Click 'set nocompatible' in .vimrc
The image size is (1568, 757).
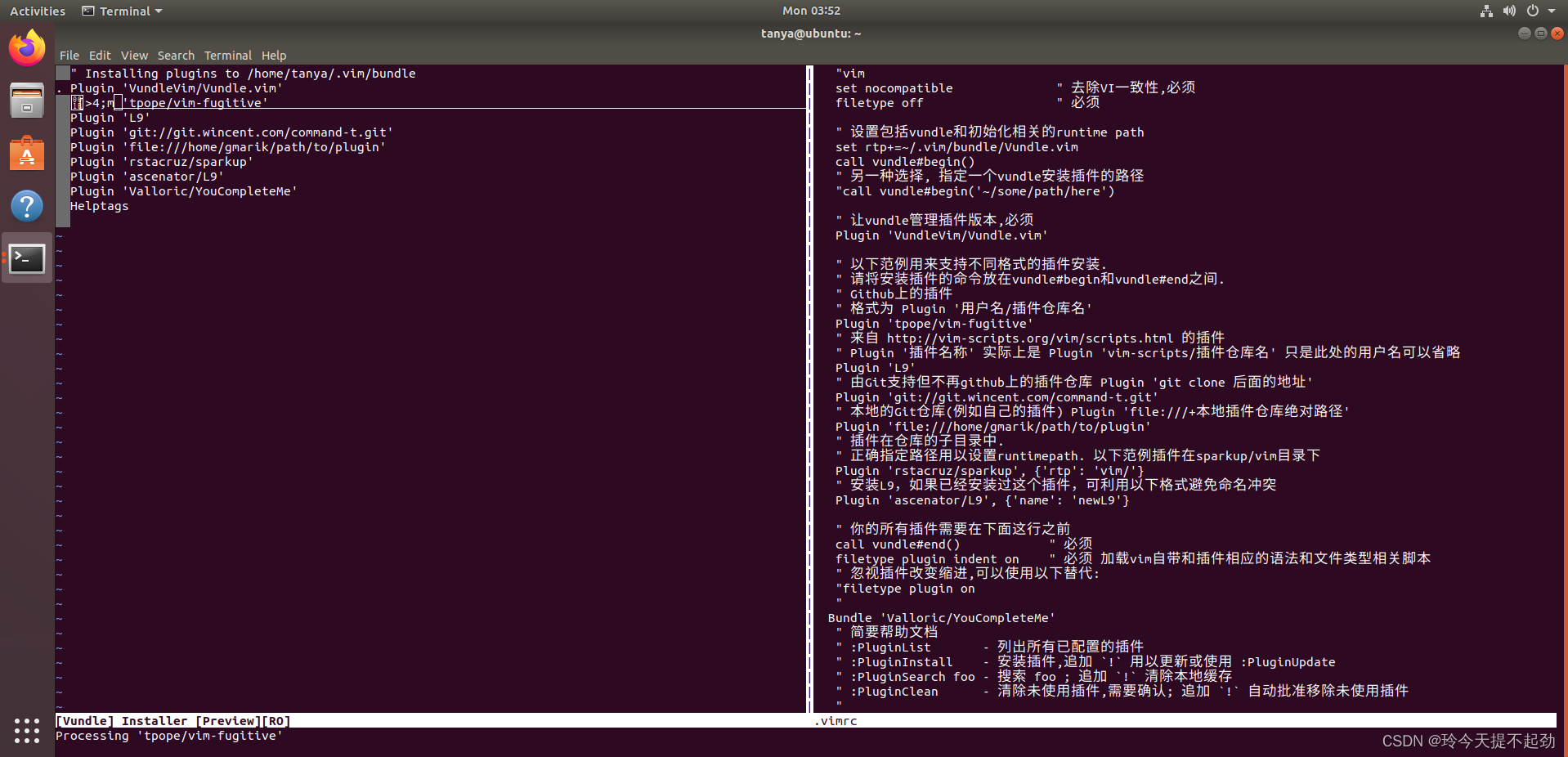pyautogui.click(x=894, y=88)
